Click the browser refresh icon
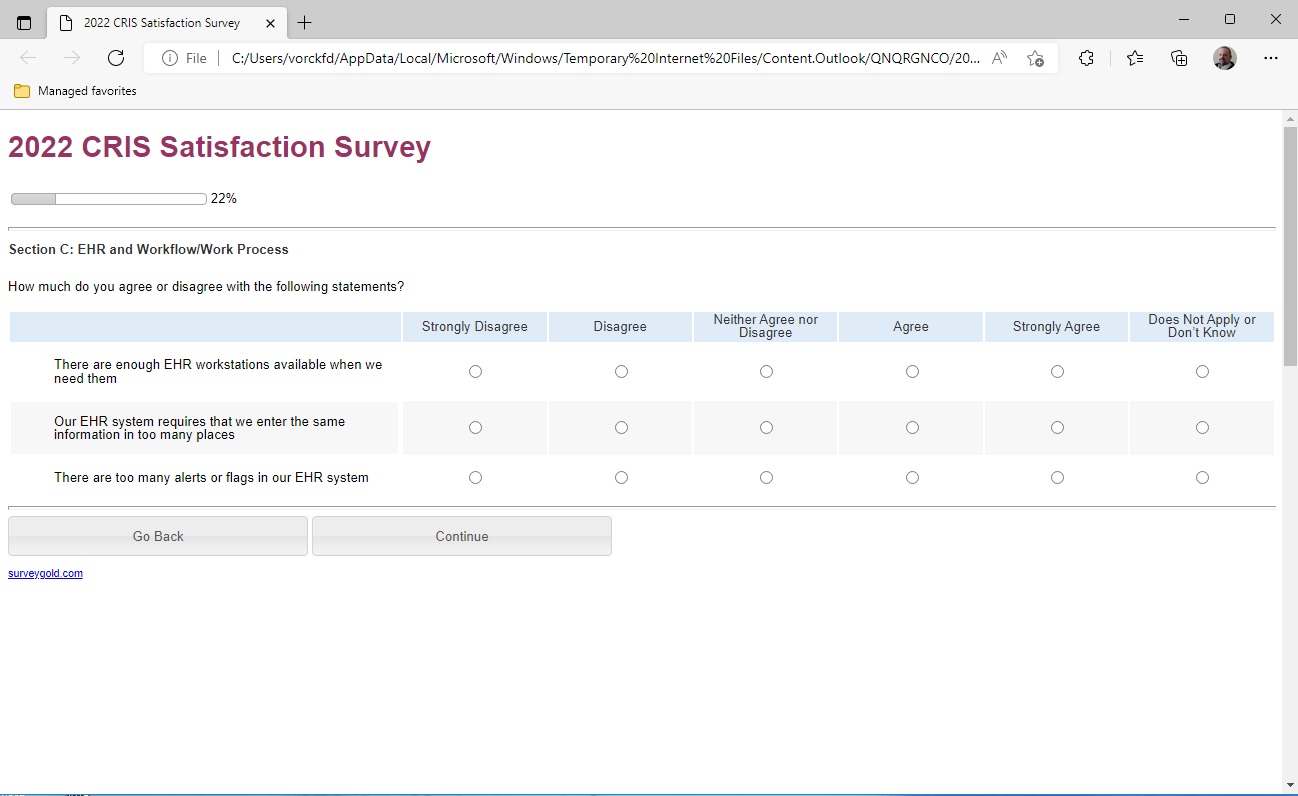The width and height of the screenshot is (1298, 796). pos(116,58)
